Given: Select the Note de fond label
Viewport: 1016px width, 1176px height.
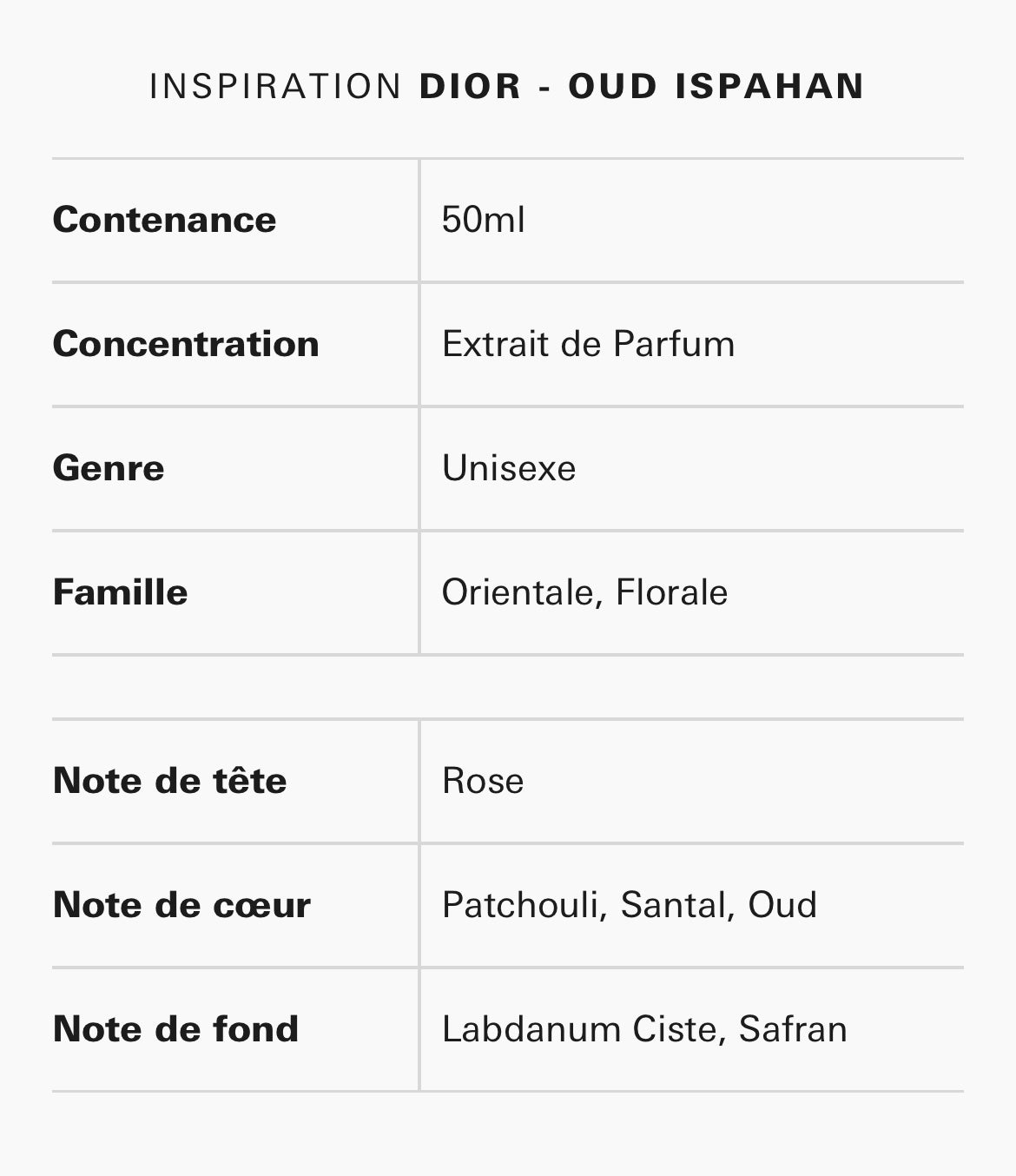Looking at the screenshot, I should click(x=175, y=1028).
